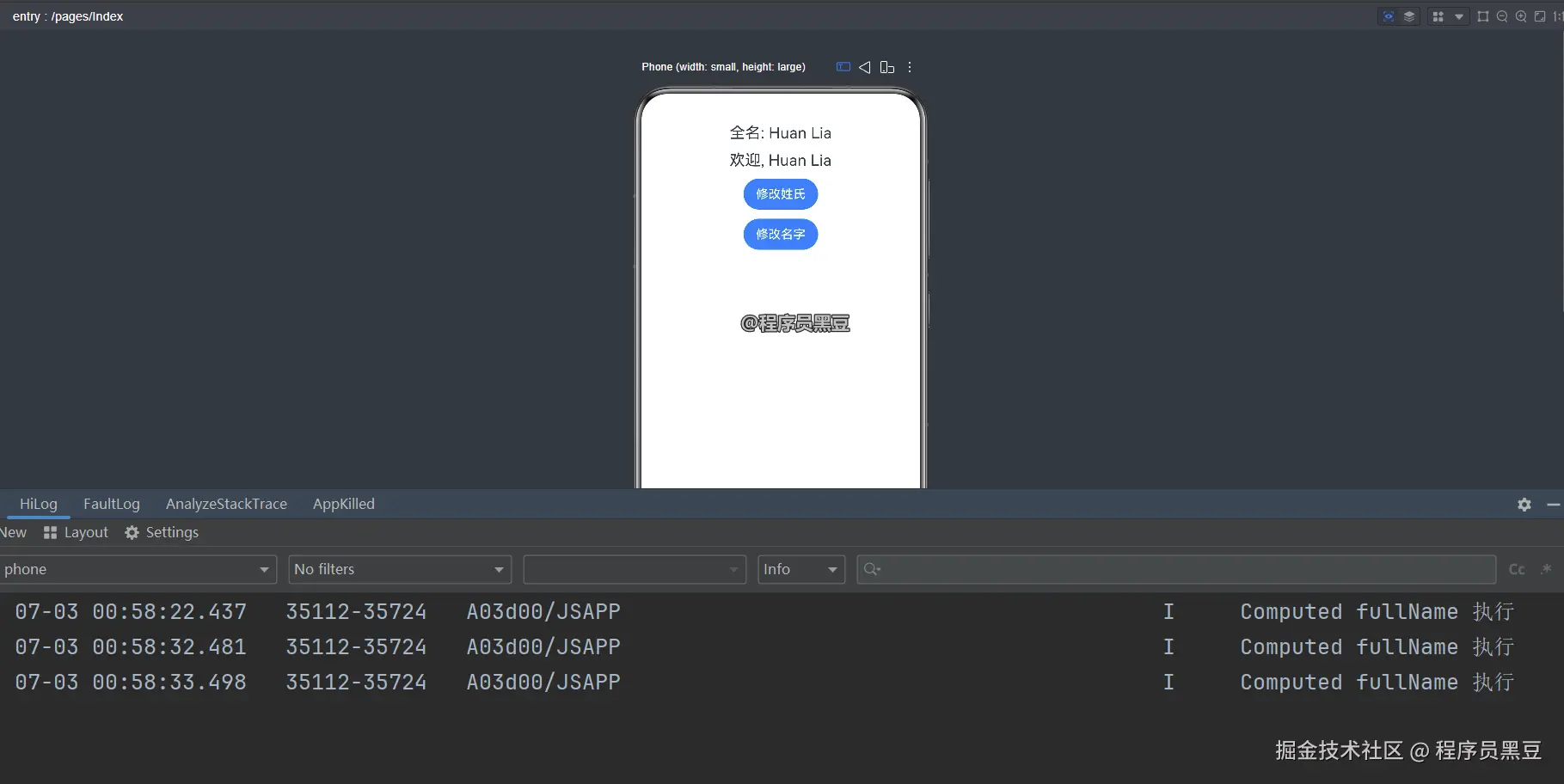The height and width of the screenshot is (784, 1564).
Task: Open the No filters dropdown
Action: click(x=400, y=569)
